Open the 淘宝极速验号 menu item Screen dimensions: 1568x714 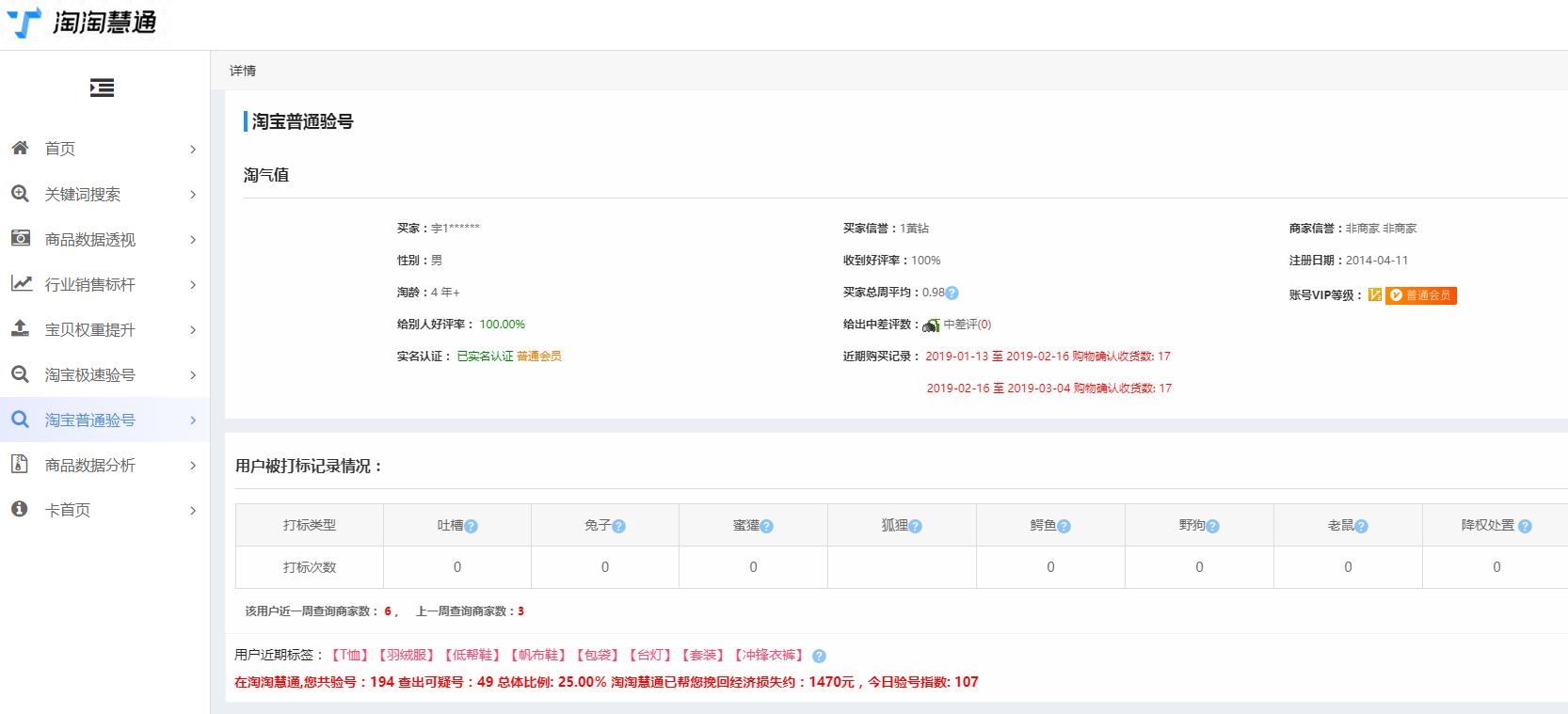point(90,374)
